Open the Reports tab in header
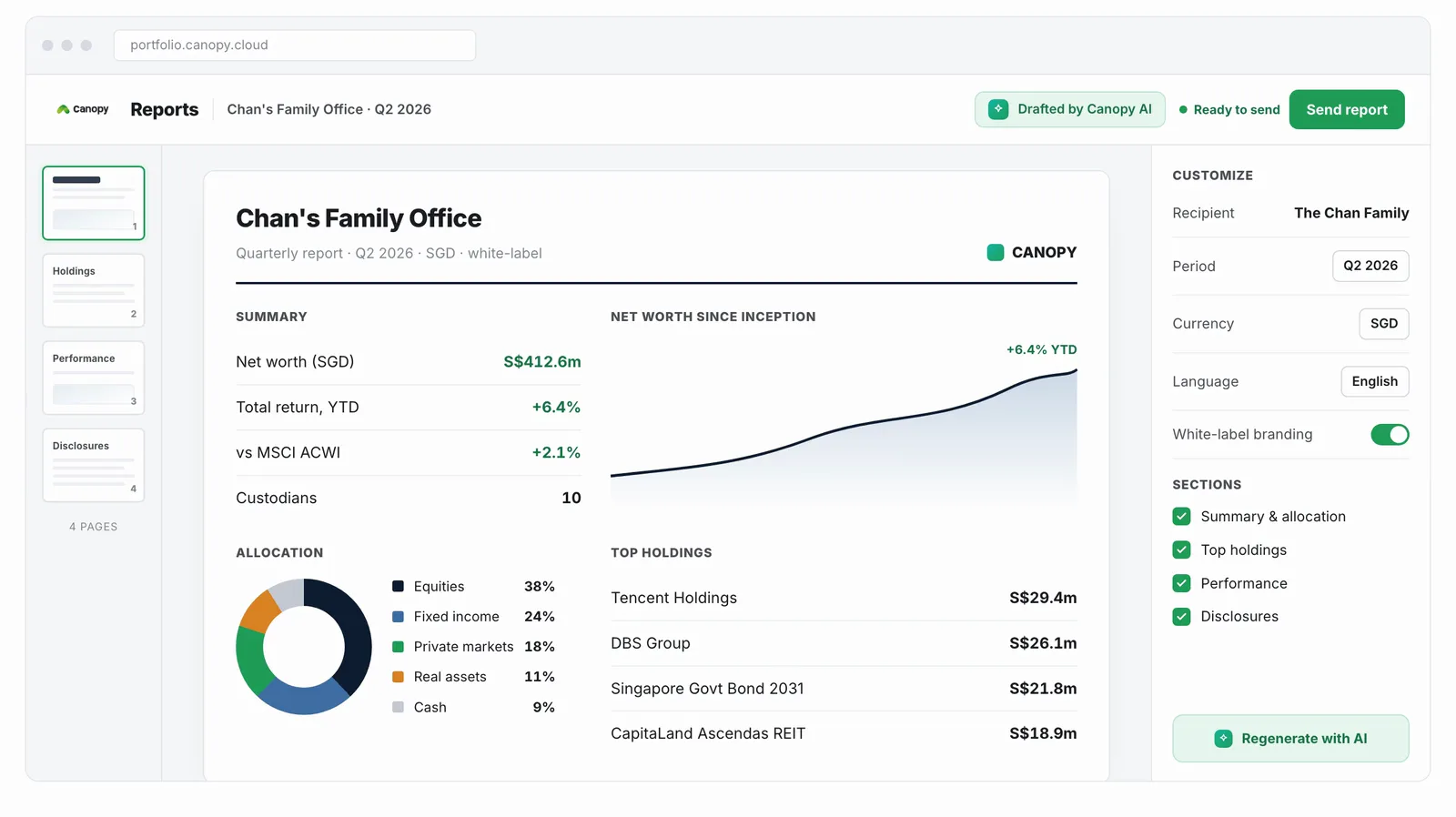Screen dimensions: 1456x817 pos(165,110)
